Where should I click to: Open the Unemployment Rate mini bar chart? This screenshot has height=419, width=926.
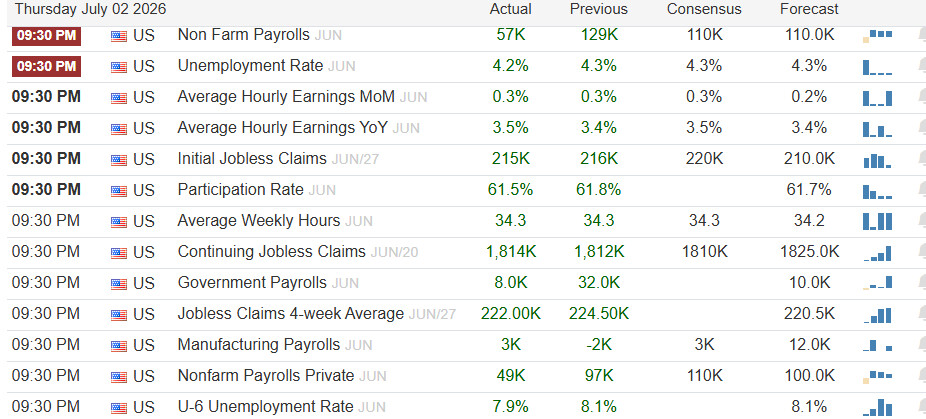[878, 67]
